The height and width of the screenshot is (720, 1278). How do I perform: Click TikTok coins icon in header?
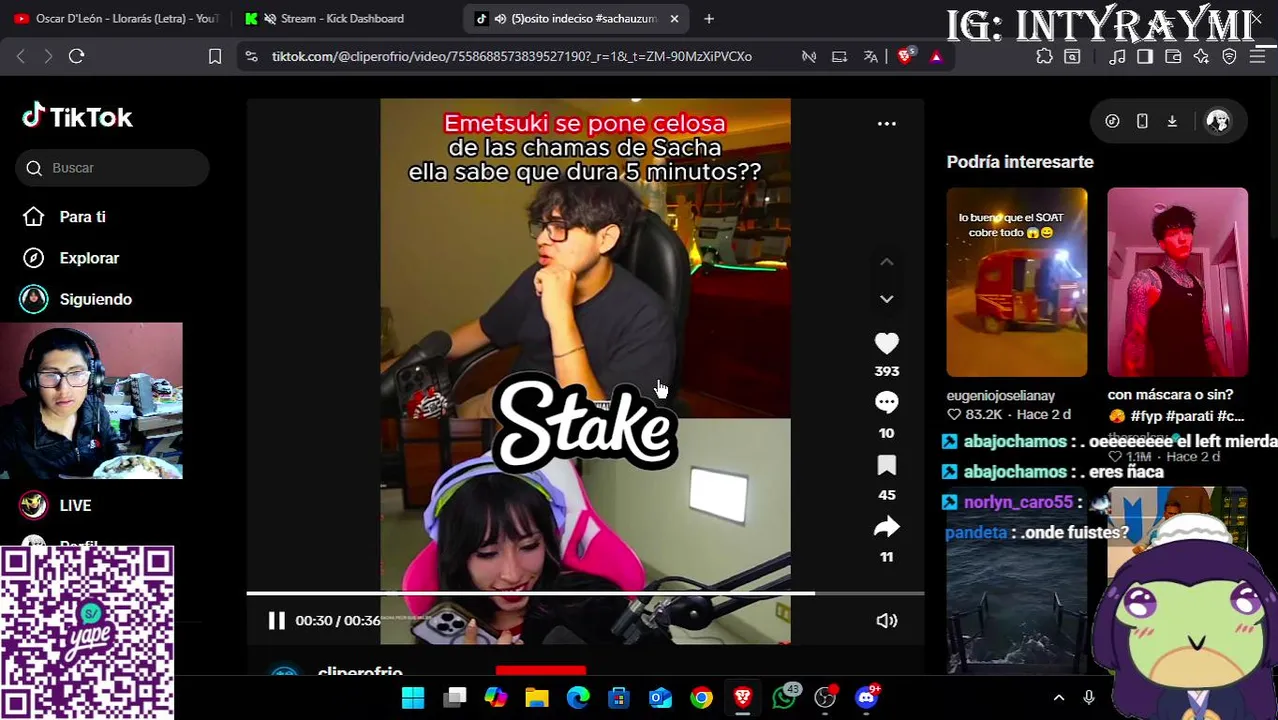click(x=1112, y=121)
